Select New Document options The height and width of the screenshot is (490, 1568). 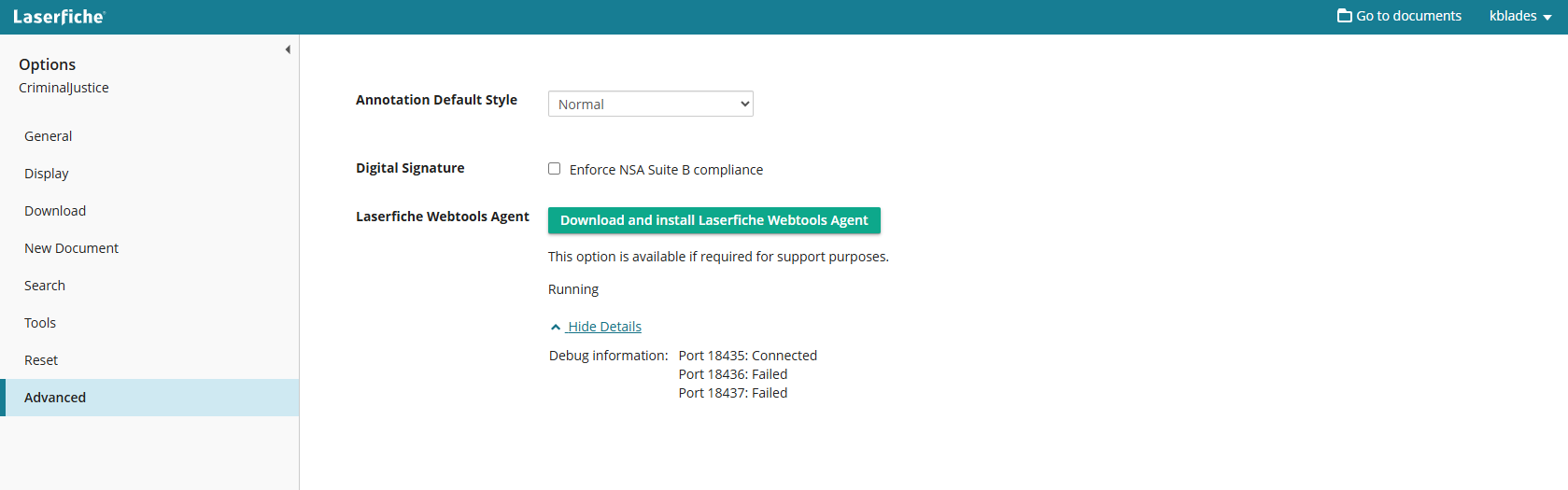pyautogui.click(x=72, y=248)
